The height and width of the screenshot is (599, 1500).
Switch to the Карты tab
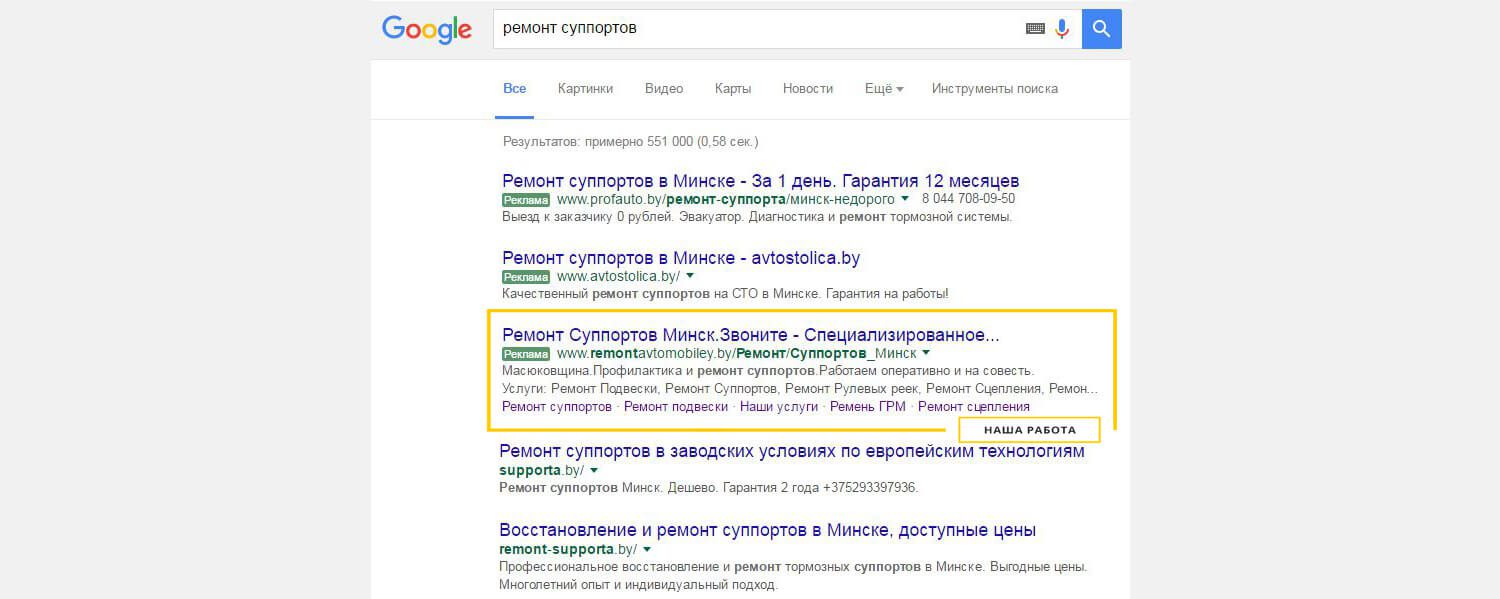[x=733, y=89]
